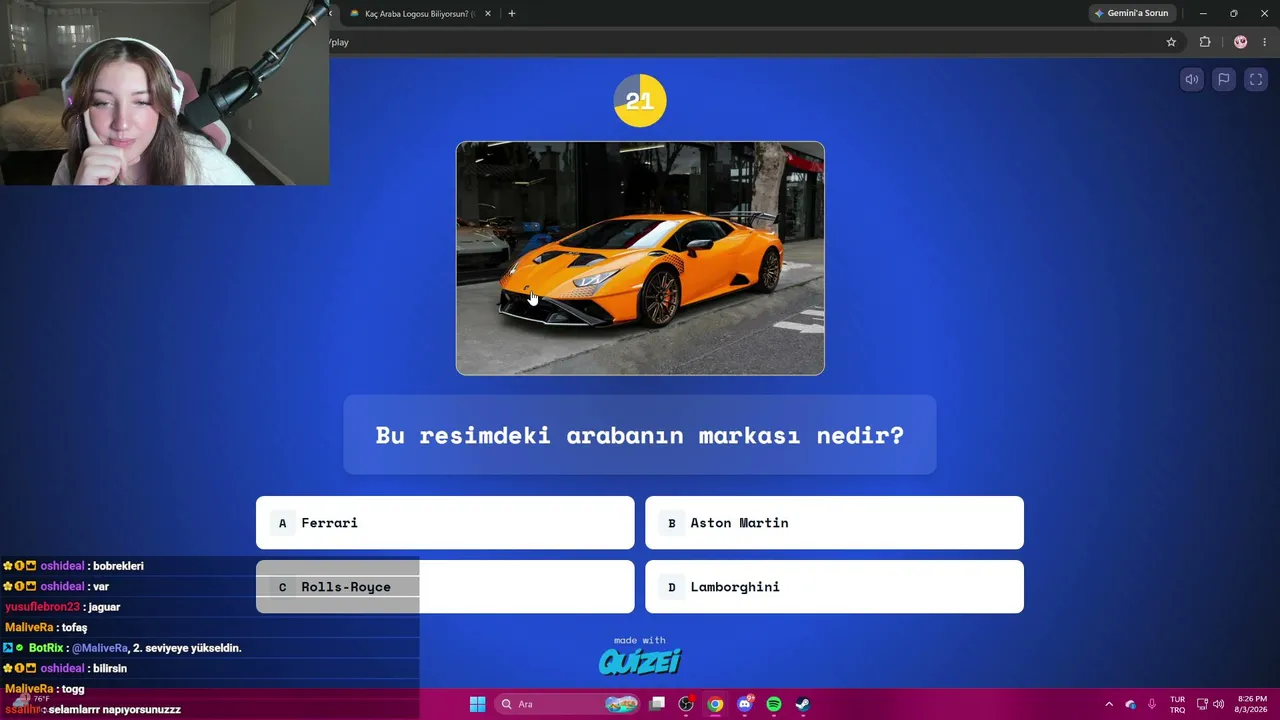Open Steam from the taskbar
Image resolution: width=1280 pixels, height=720 pixels.
click(803, 704)
